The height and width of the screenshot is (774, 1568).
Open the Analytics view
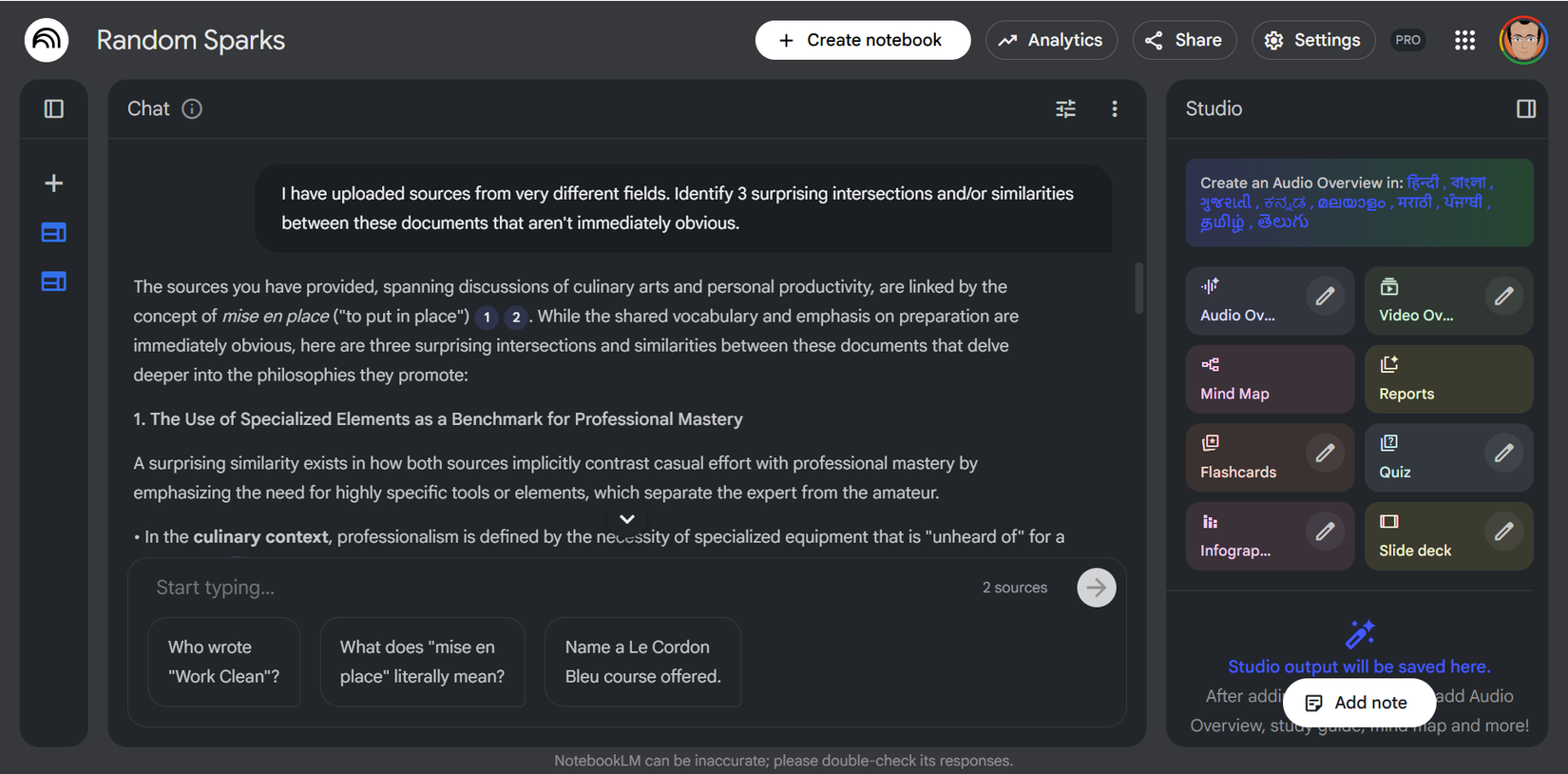pos(1051,40)
